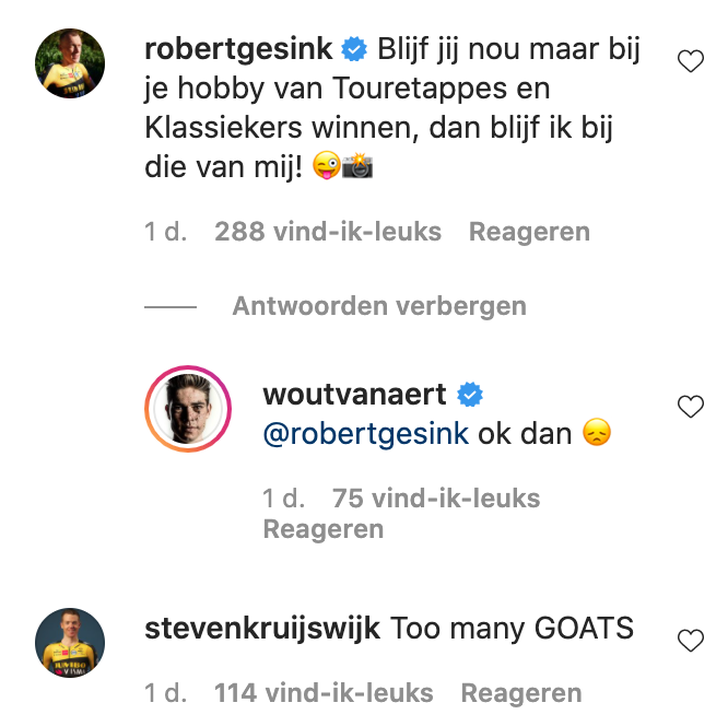Screen dimensions: 728x726
Task: Follow the @robertgesink mention link
Action: click(x=366, y=434)
